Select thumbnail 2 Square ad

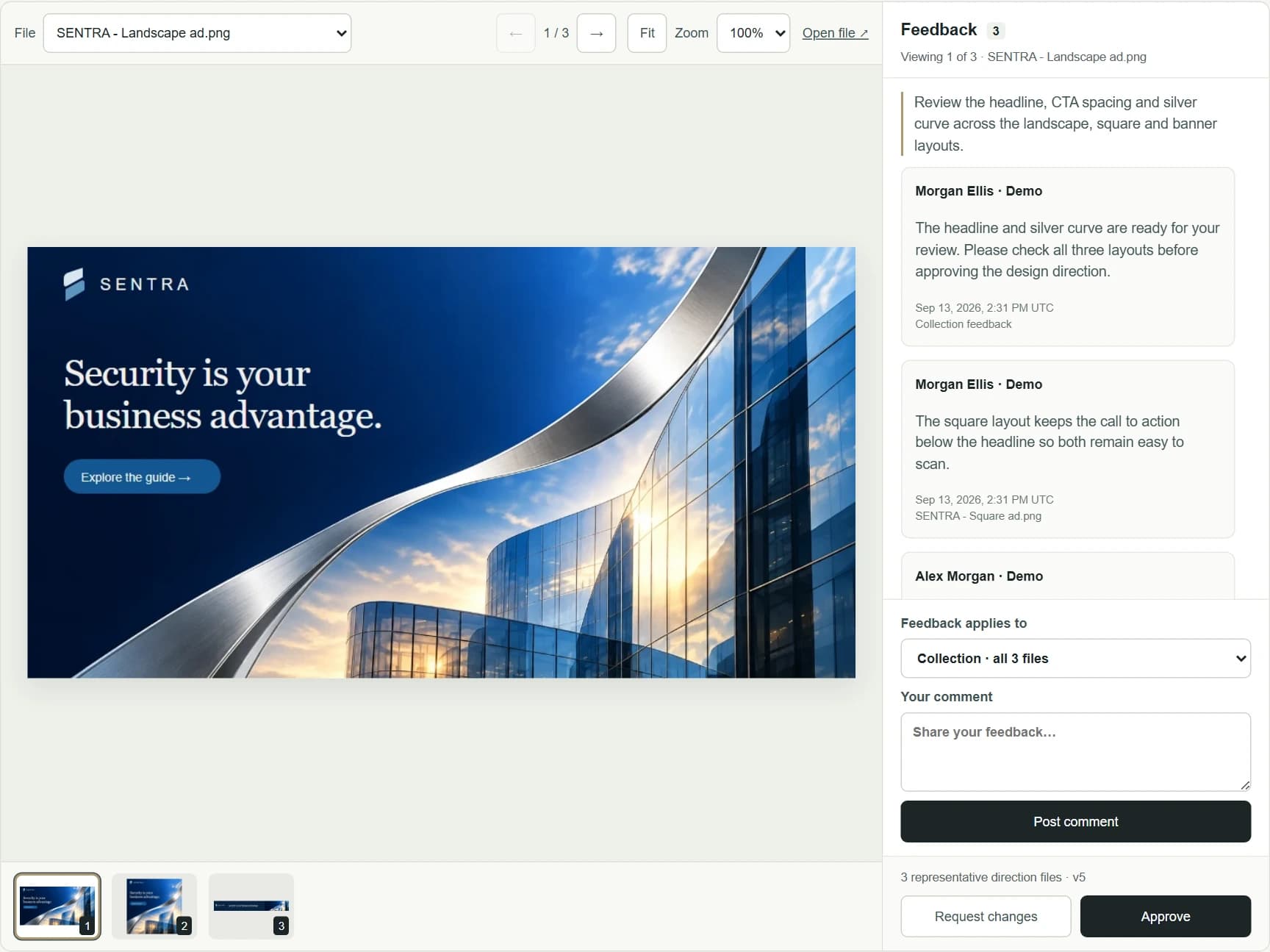(154, 906)
